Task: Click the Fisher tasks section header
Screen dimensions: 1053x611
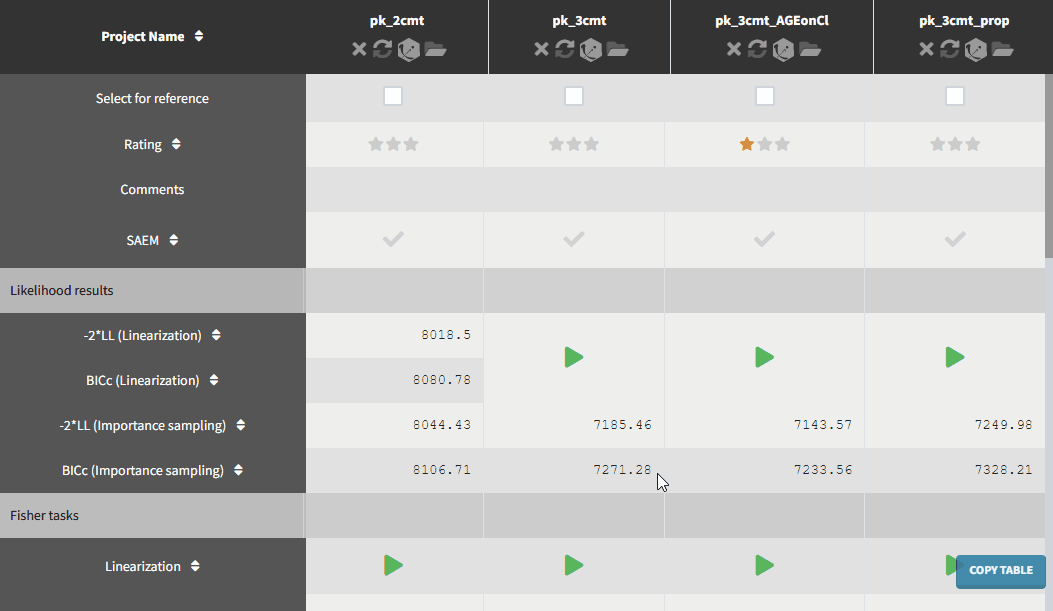Action: [45, 516]
